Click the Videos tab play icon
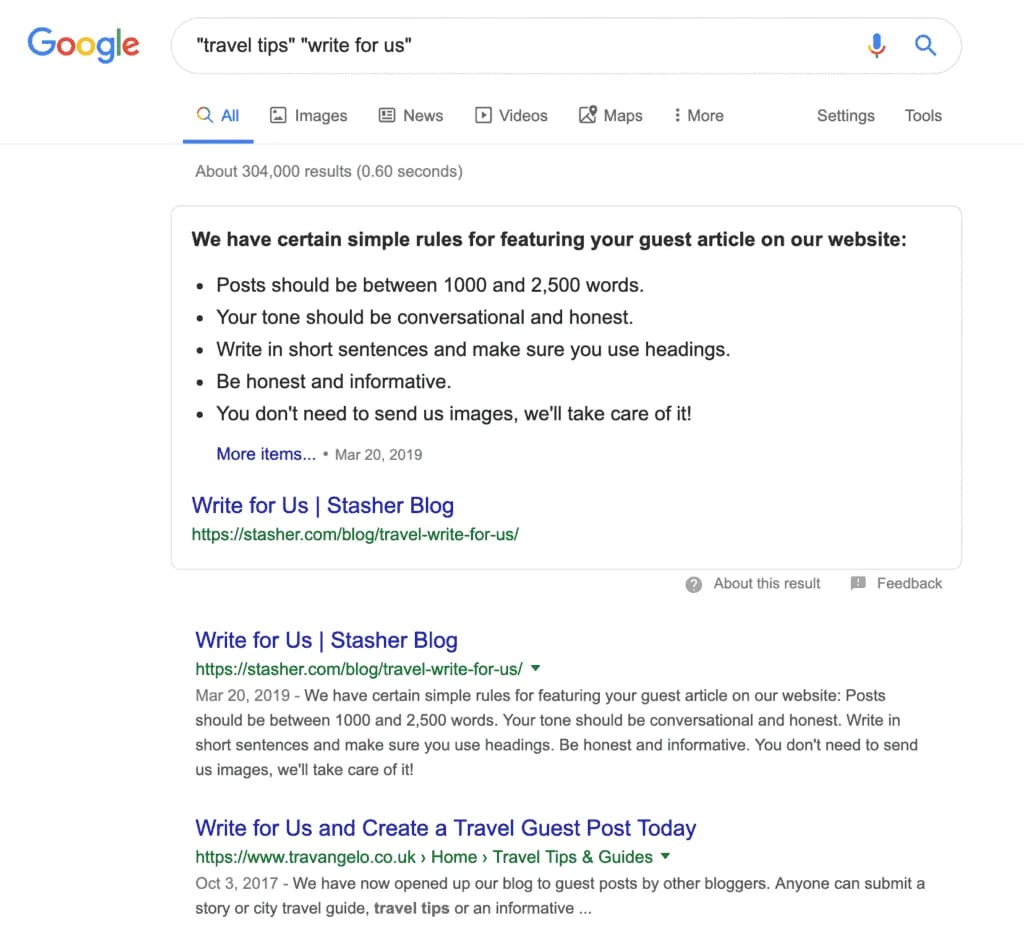 (x=483, y=115)
